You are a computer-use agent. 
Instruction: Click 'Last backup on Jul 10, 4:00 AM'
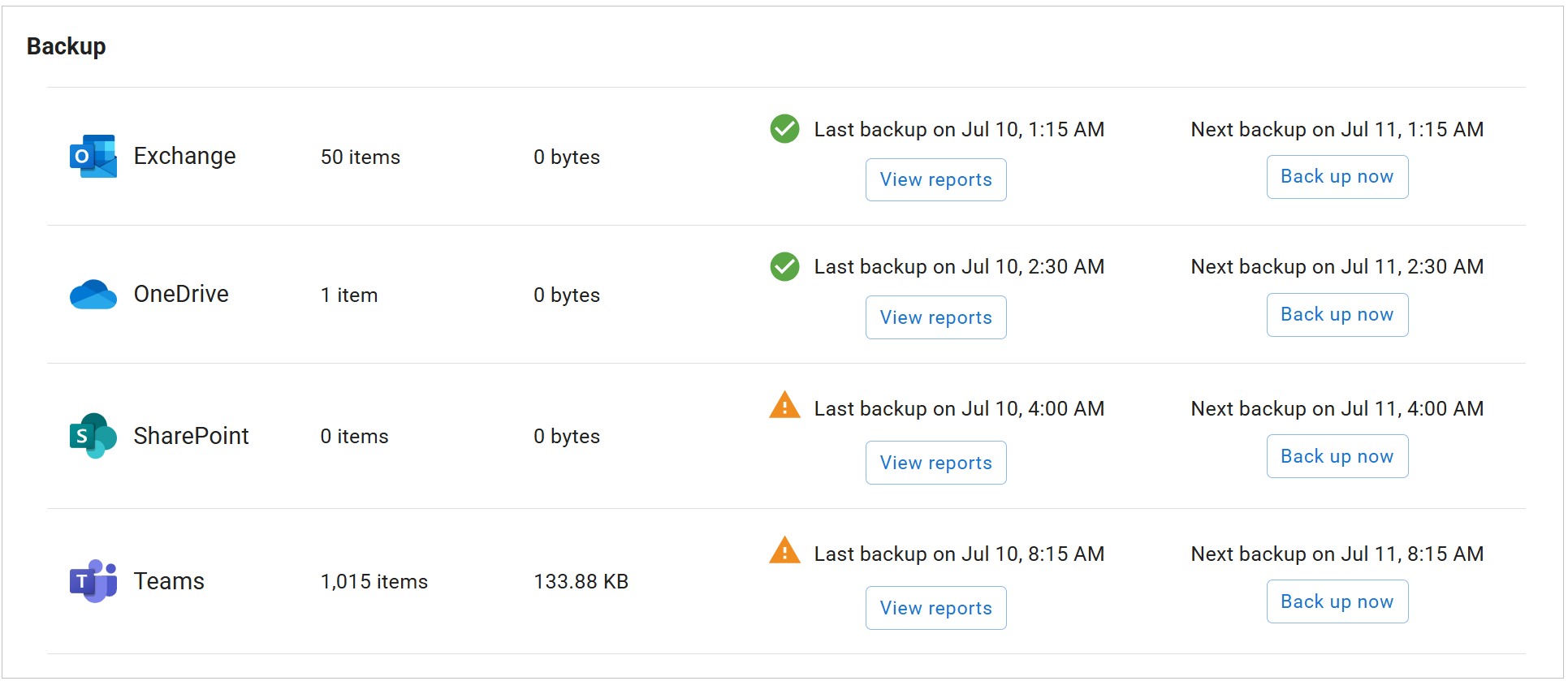click(959, 408)
